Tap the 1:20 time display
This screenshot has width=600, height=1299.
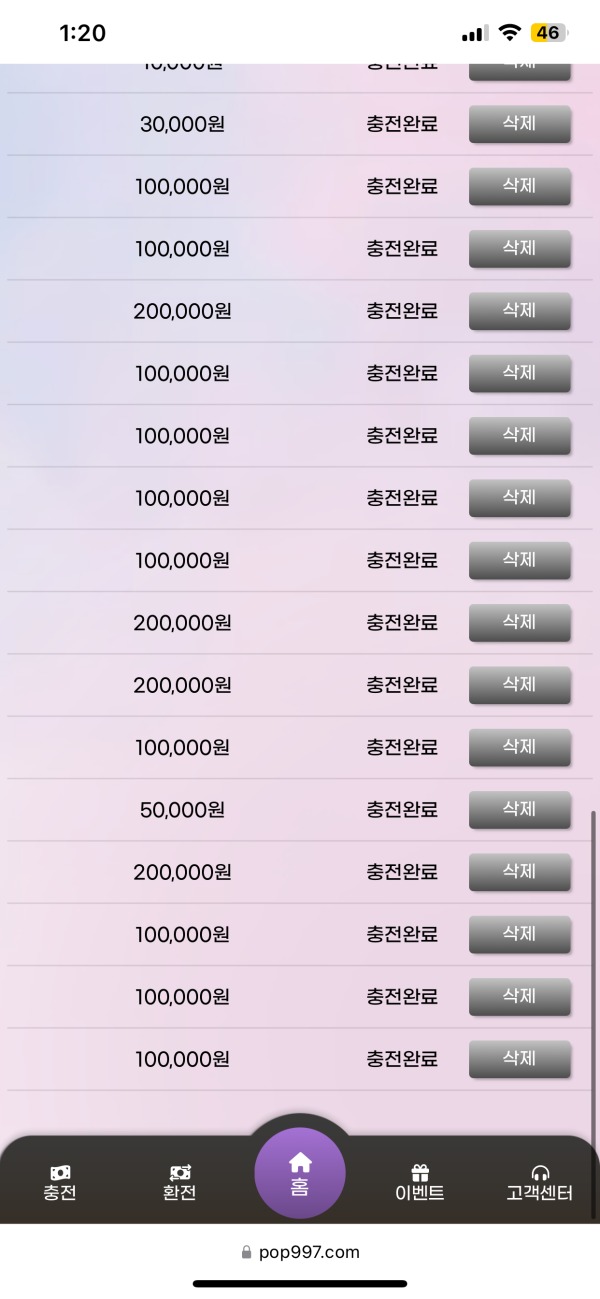click(85, 32)
